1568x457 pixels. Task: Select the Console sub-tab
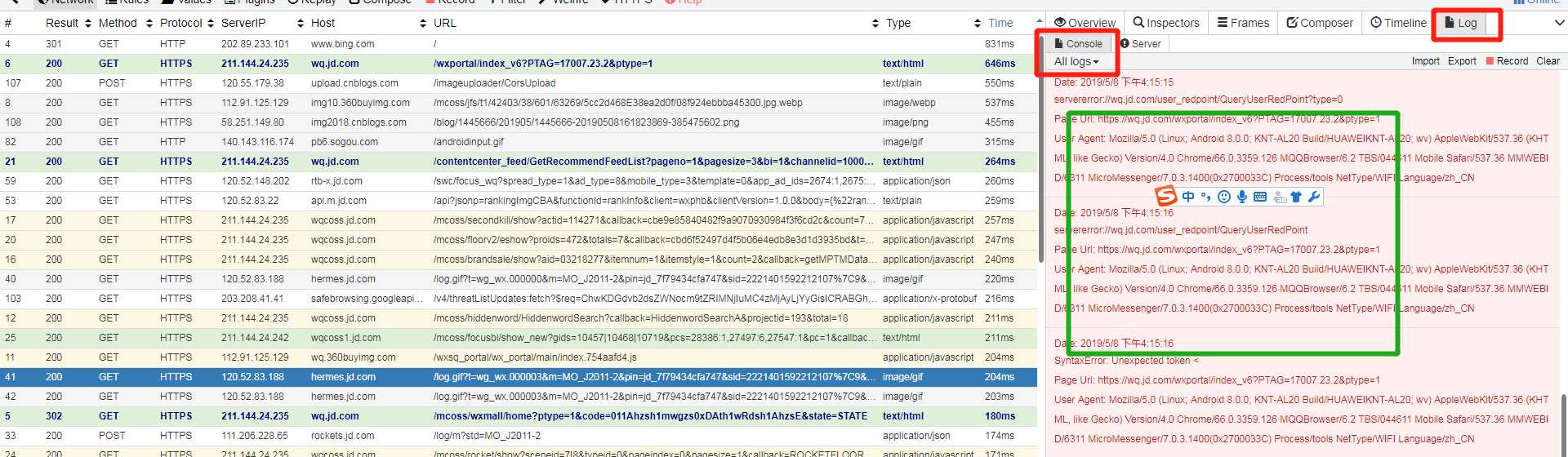[x=1078, y=44]
